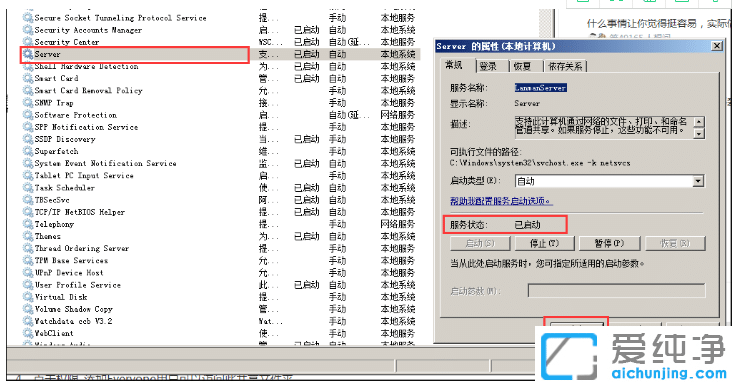Open the 恢复 tab

[x=522, y=67]
